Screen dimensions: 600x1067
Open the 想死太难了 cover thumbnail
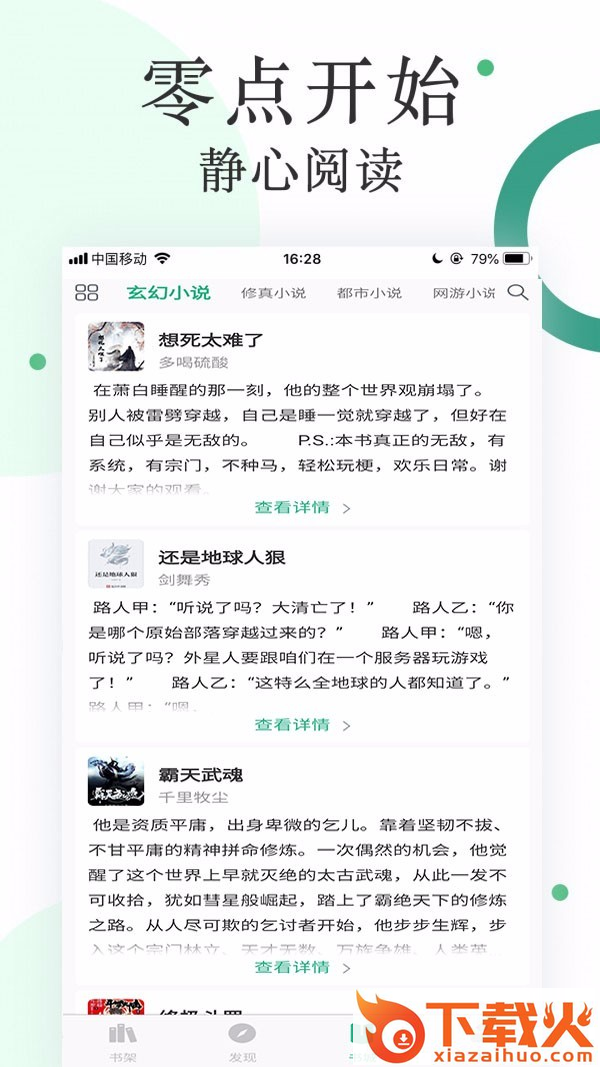point(116,346)
